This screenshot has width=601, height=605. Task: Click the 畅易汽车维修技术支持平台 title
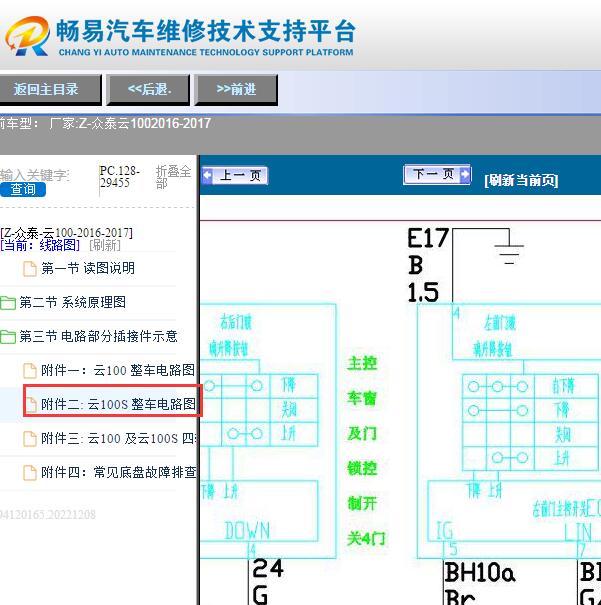[206, 32]
